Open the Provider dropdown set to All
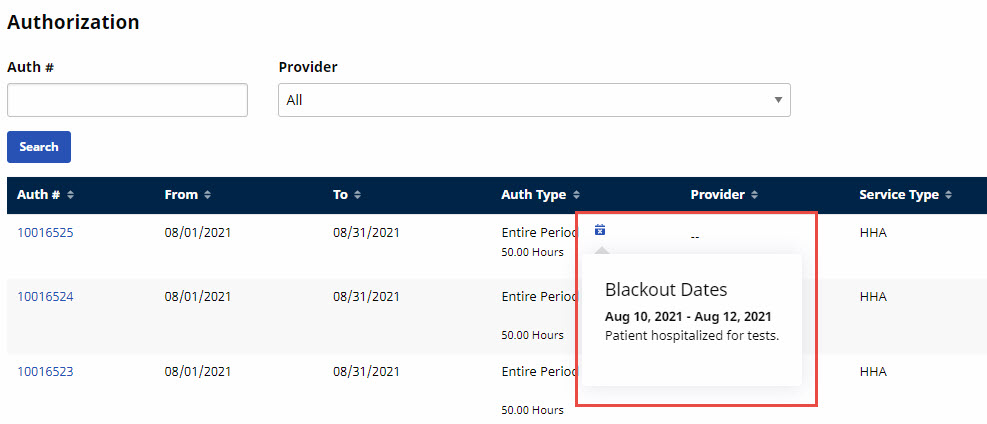 tap(534, 100)
